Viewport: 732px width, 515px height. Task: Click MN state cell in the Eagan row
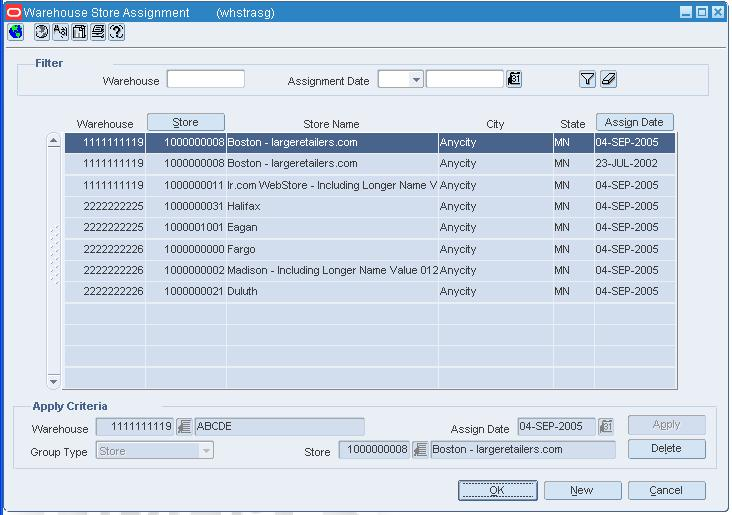pos(574,228)
